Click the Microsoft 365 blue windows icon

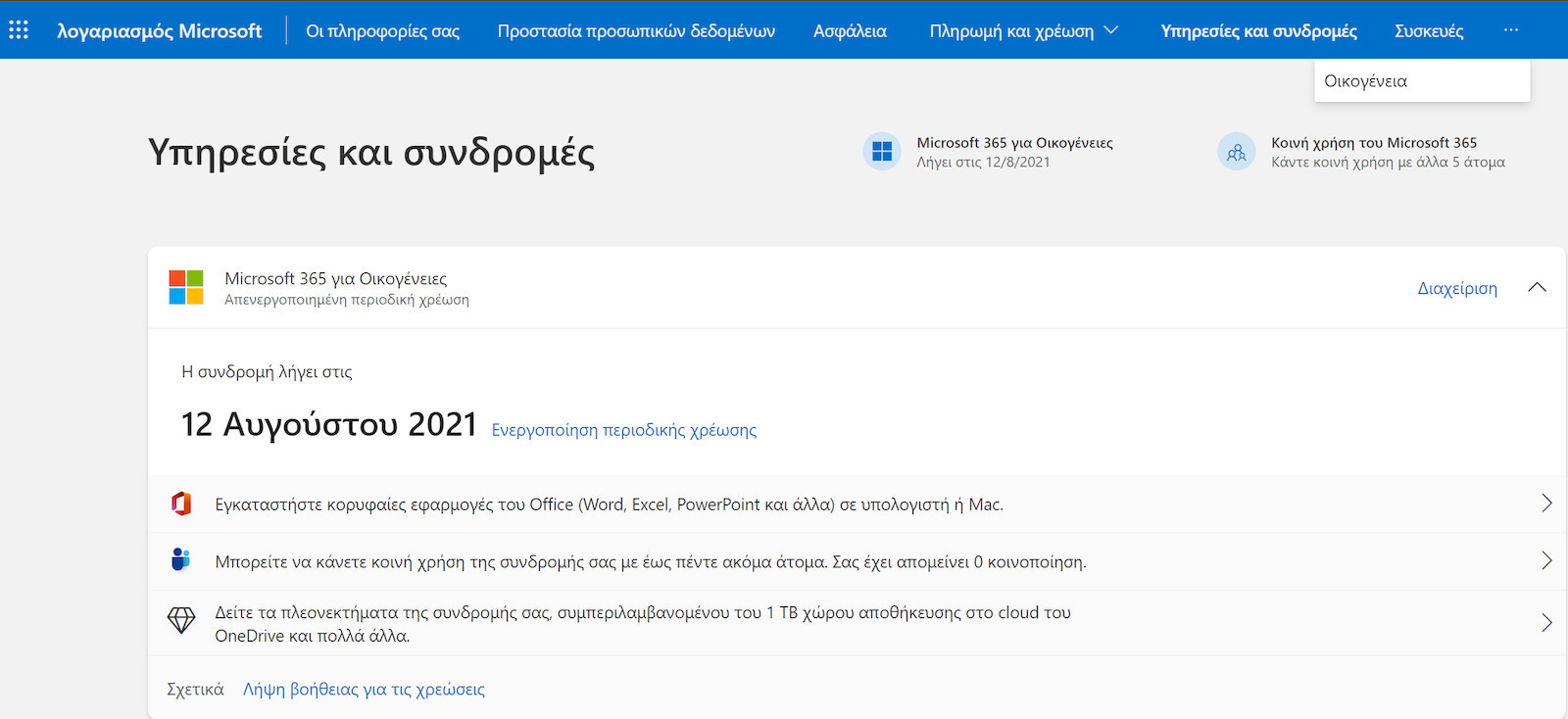882,152
